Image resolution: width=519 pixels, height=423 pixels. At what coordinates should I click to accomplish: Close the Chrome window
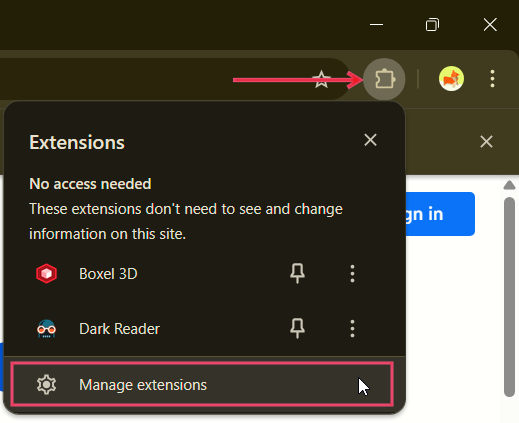(490, 25)
